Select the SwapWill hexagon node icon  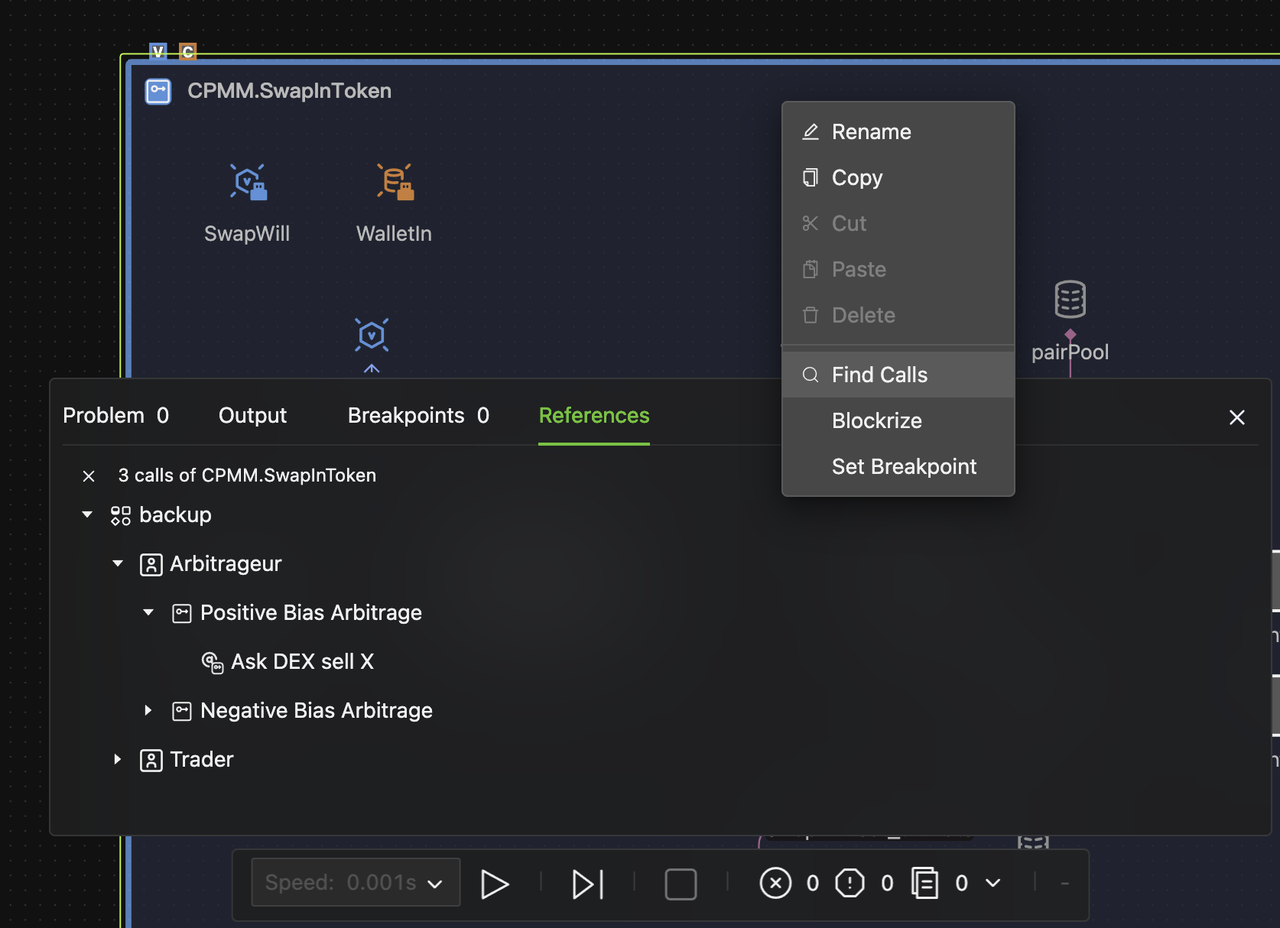point(247,181)
